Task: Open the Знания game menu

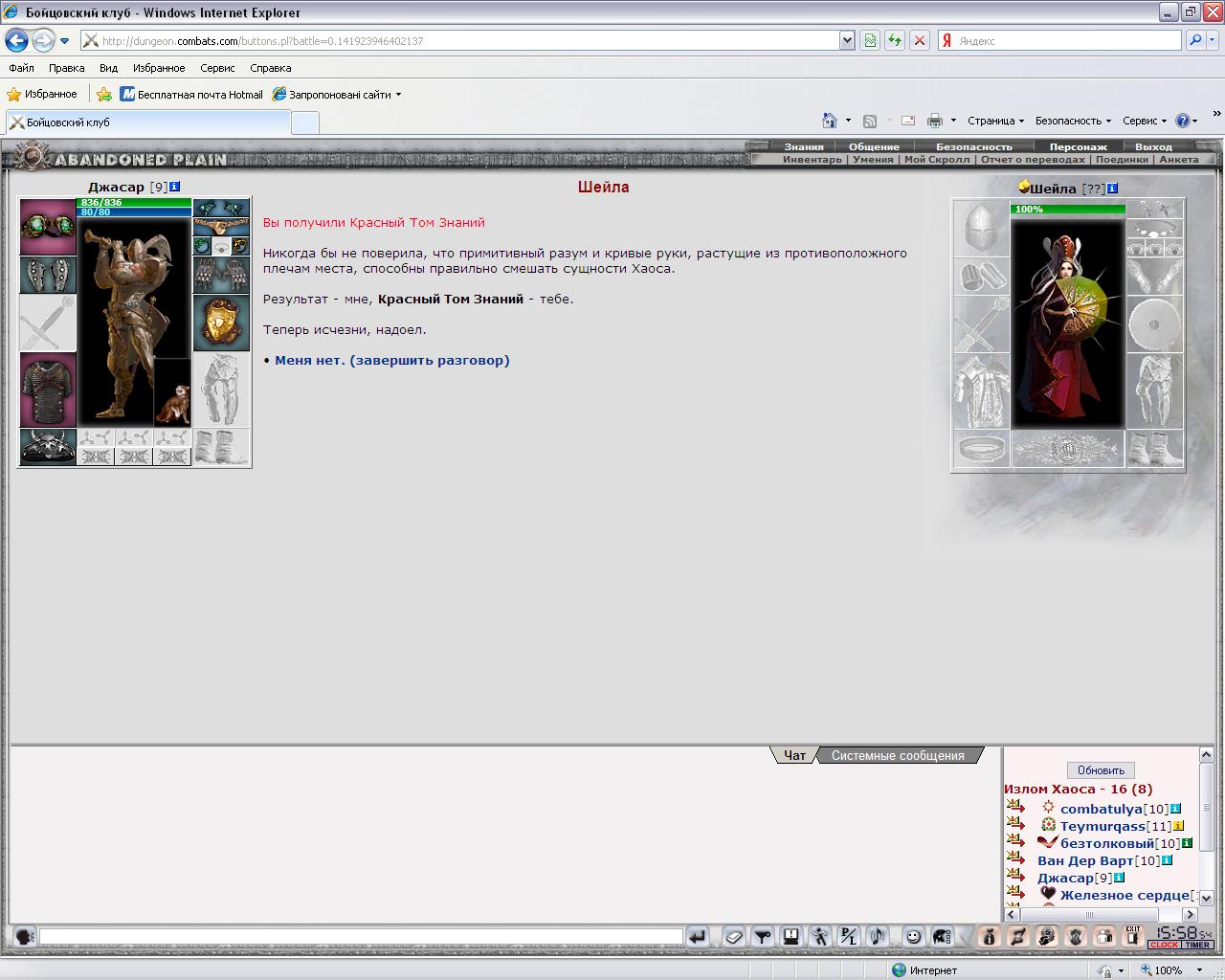Action: [x=804, y=146]
